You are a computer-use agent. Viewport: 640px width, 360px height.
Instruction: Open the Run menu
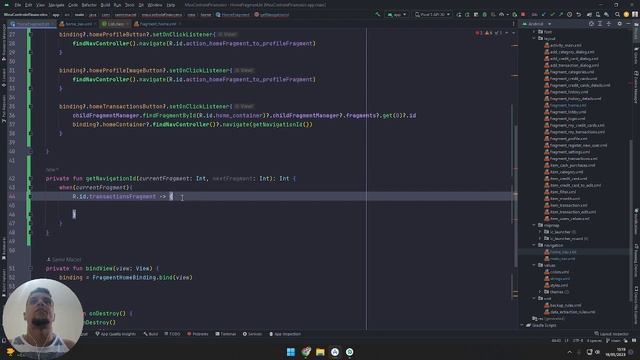pyautogui.click(x=118, y=5)
